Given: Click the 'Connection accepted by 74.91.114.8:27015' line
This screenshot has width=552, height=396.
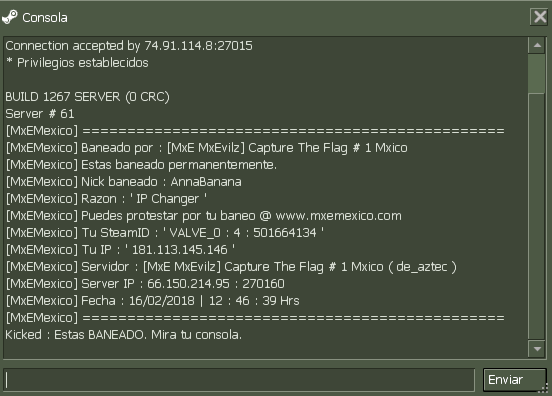Looking at the screenshot, I should 129,46.
